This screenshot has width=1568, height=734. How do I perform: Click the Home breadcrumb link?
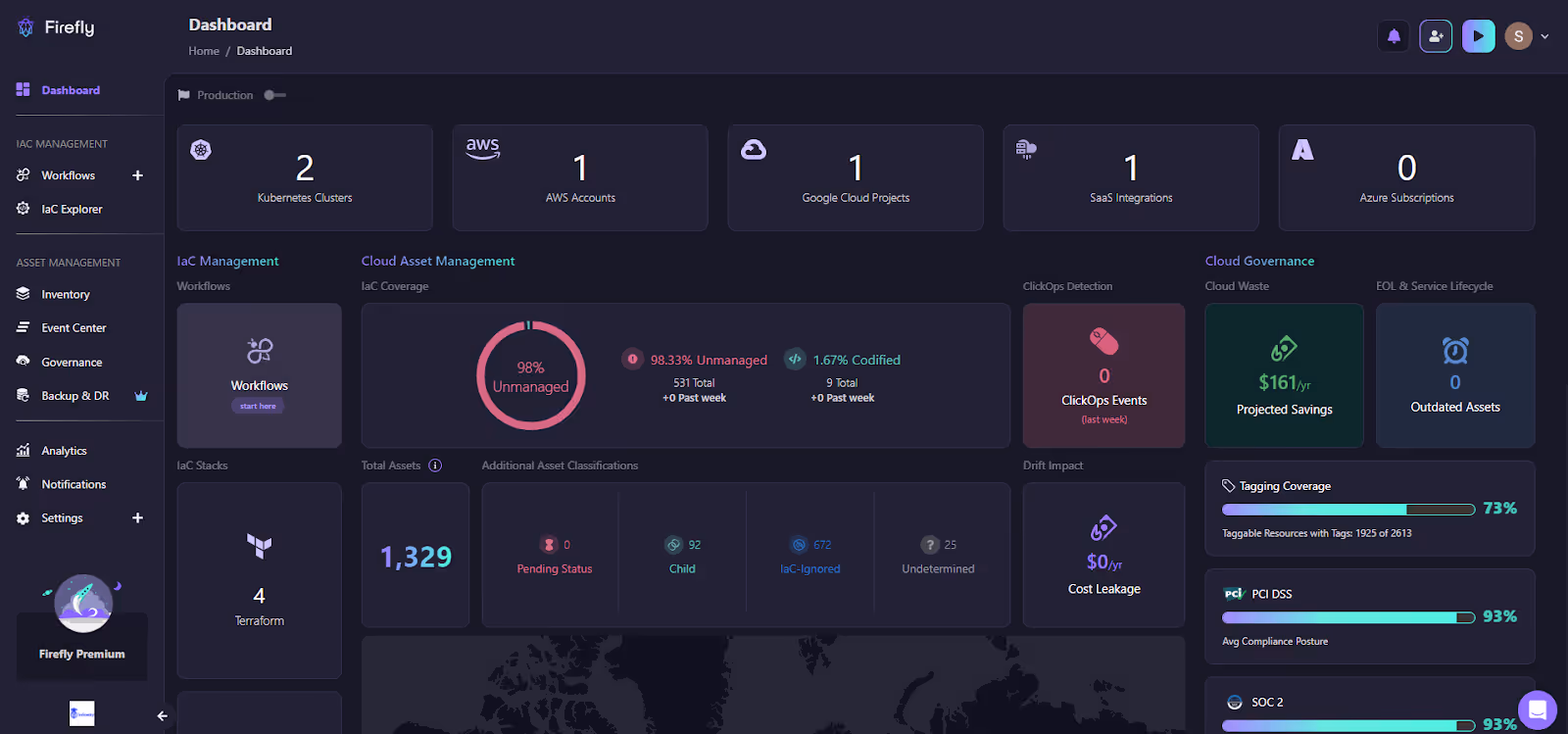click(x=204, y=51)
